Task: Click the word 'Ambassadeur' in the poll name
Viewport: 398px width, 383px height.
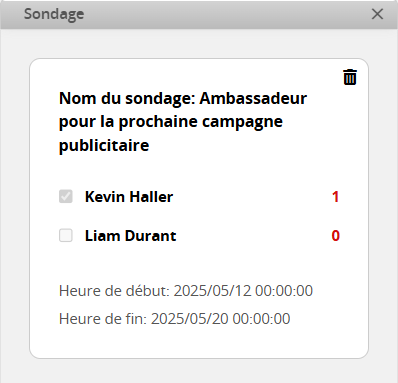Action: (253, 98)
